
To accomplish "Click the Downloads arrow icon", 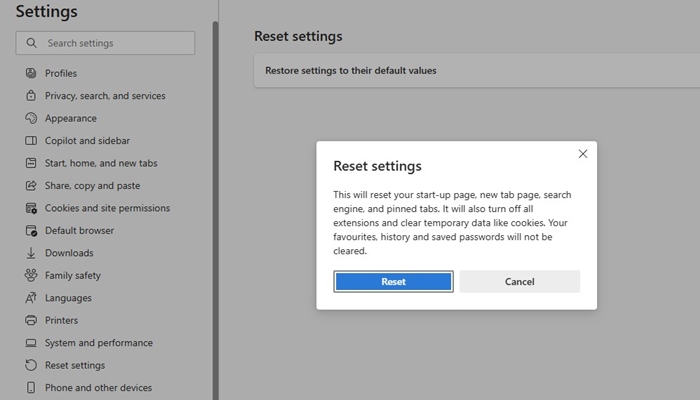I will (31, 253).
